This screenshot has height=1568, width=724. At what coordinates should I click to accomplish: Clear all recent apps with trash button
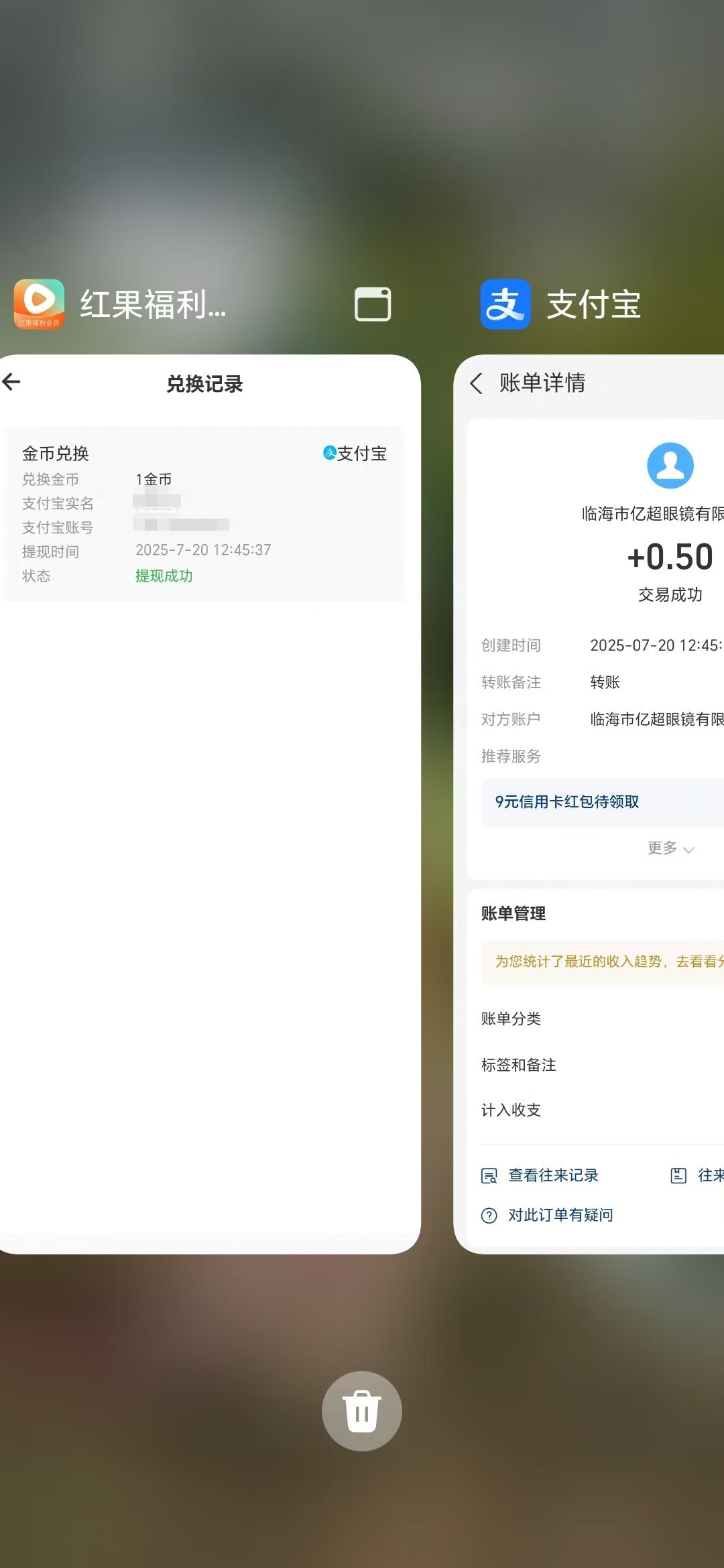[362, 1411]
